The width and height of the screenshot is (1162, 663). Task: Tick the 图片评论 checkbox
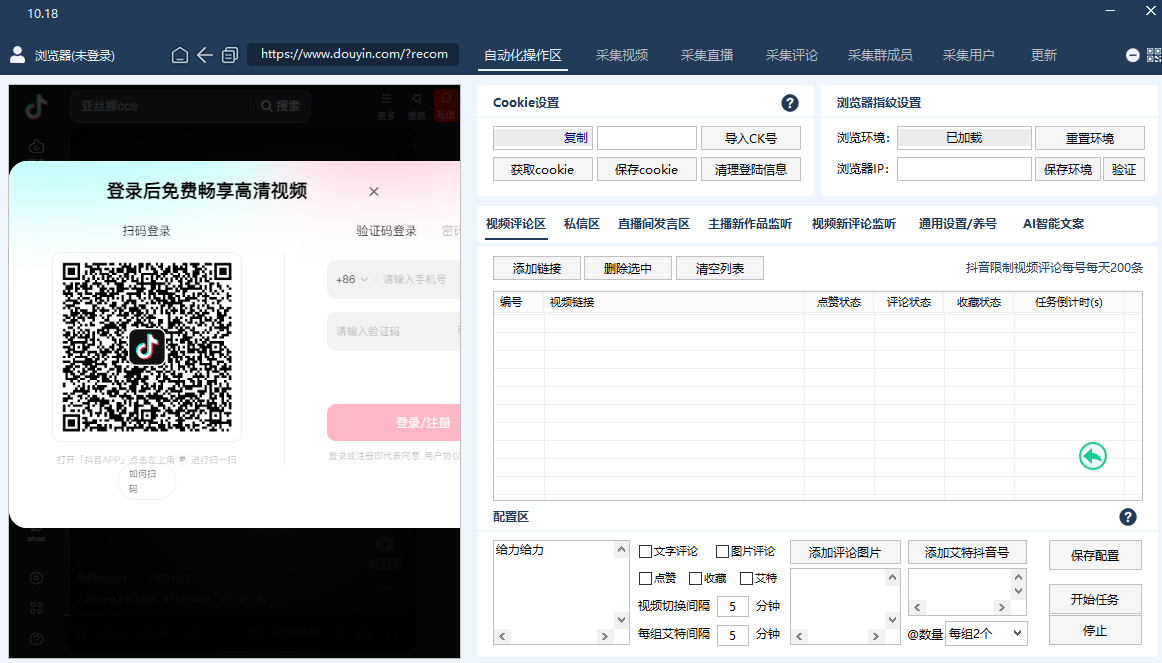(x=723, y=551)
